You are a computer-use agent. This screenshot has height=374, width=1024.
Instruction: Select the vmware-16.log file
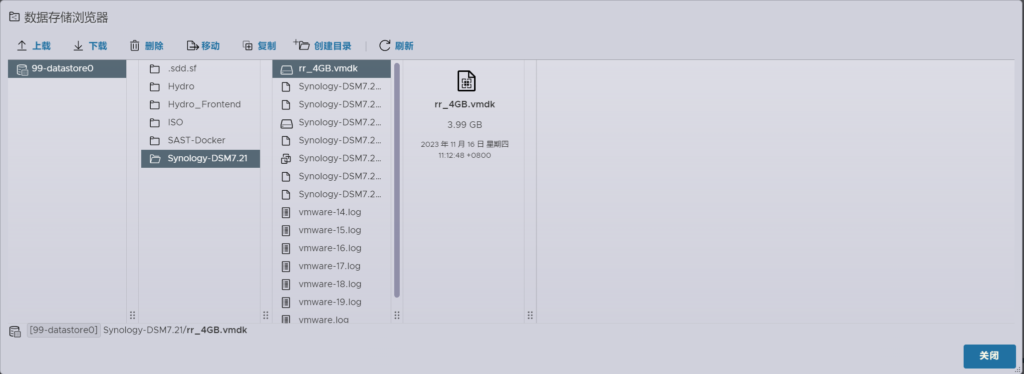click(332, 248)
